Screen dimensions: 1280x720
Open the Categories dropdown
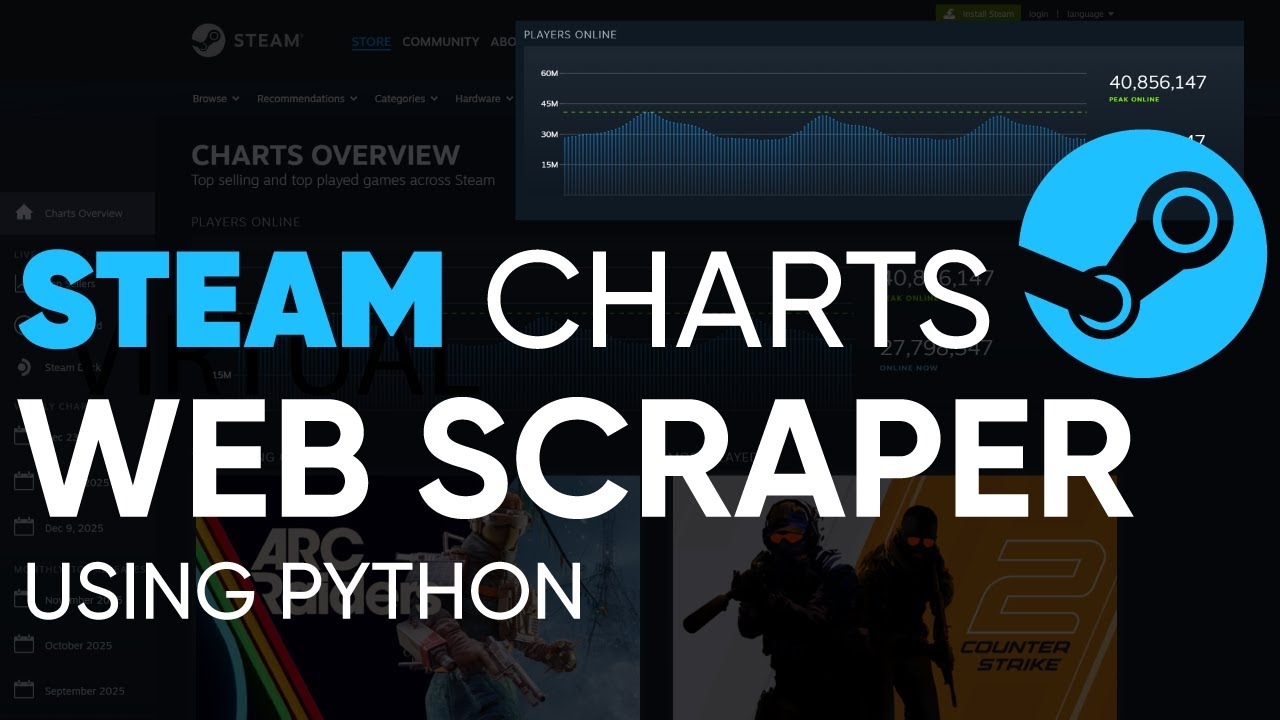point(406,99)
